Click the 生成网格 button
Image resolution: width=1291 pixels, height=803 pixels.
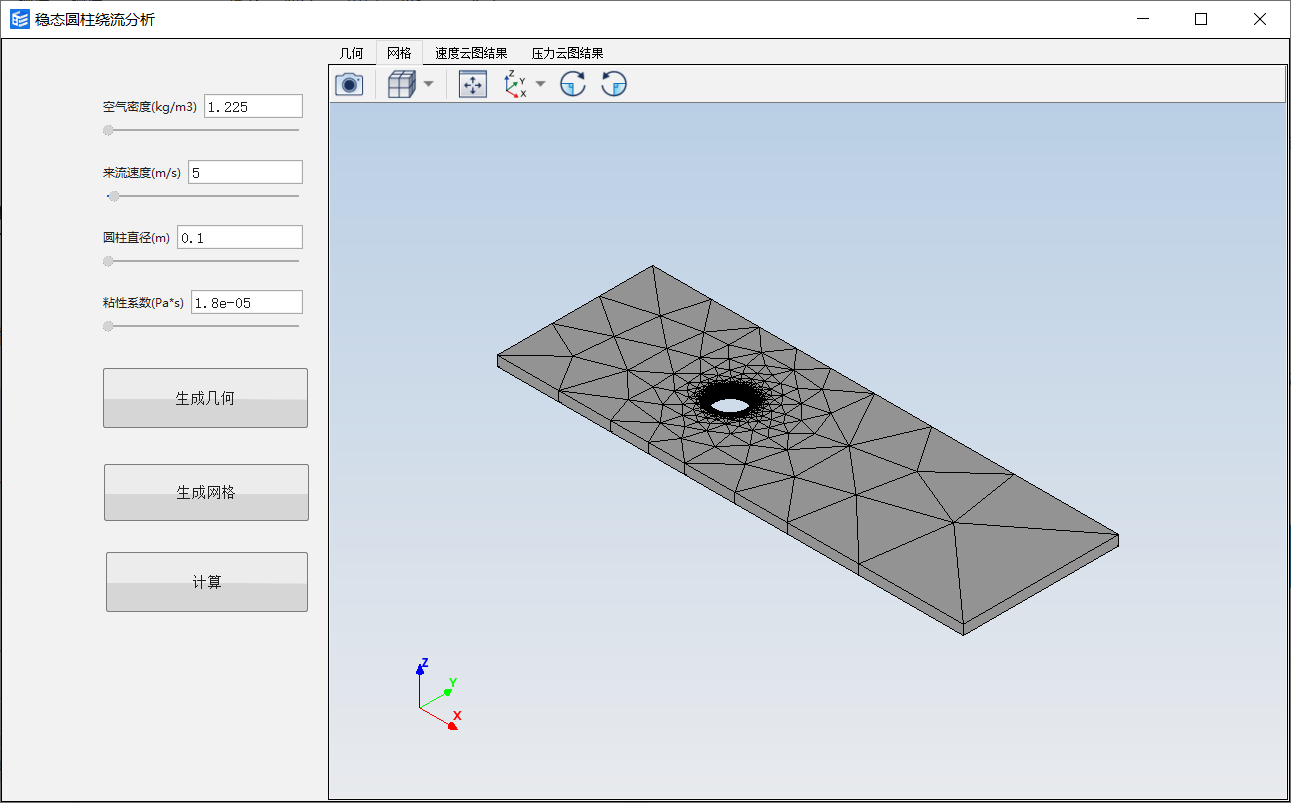tap(206, 492)
